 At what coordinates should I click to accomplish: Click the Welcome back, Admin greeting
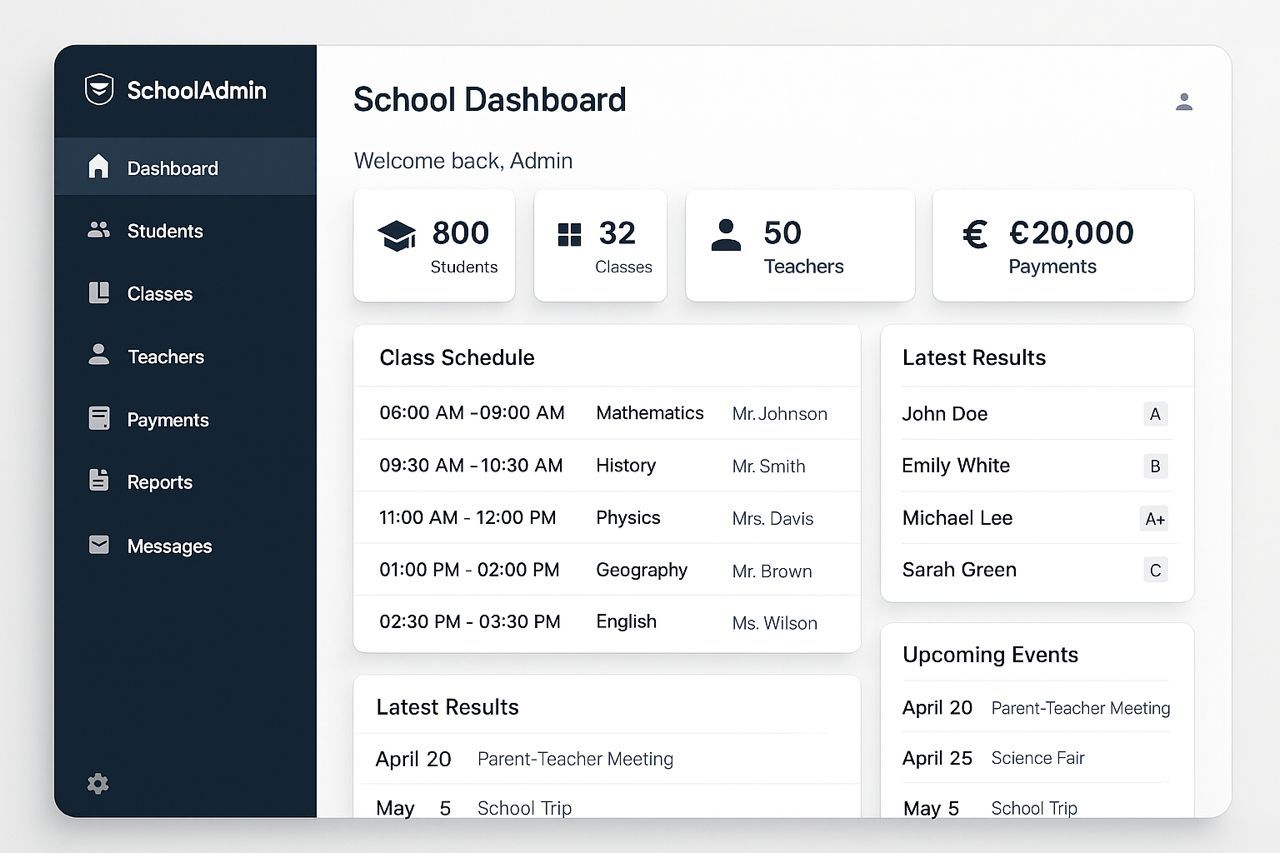pyautogui.click(x=463, y=161)
